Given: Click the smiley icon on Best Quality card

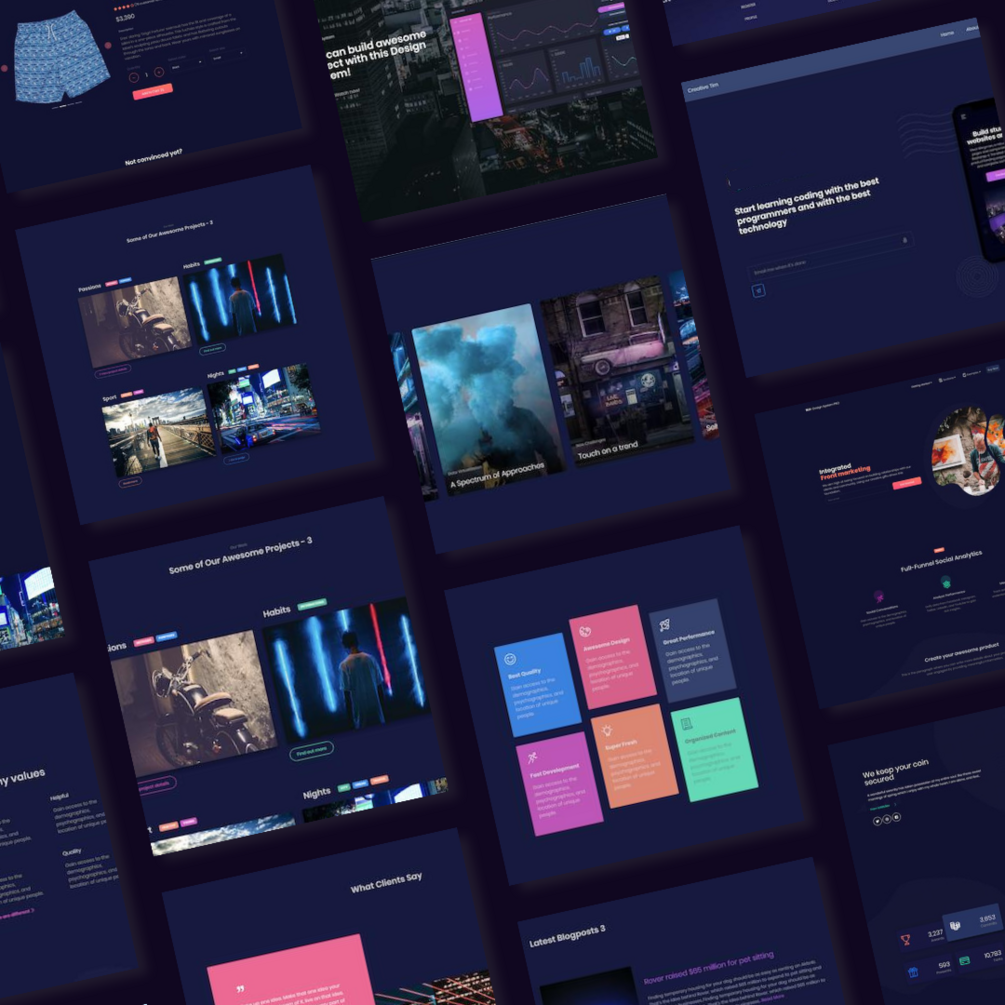Looking at the screenshot, I should tap(510, 659).
